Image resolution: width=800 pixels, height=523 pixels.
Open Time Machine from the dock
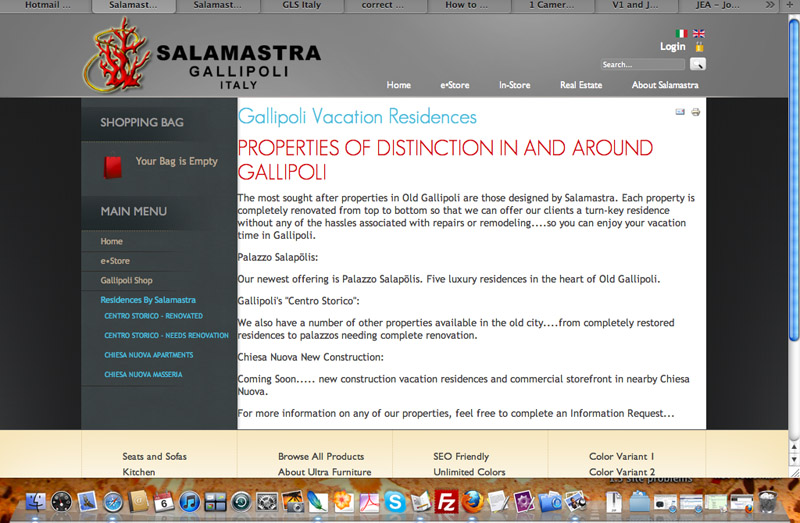click(x=241, y=502)
